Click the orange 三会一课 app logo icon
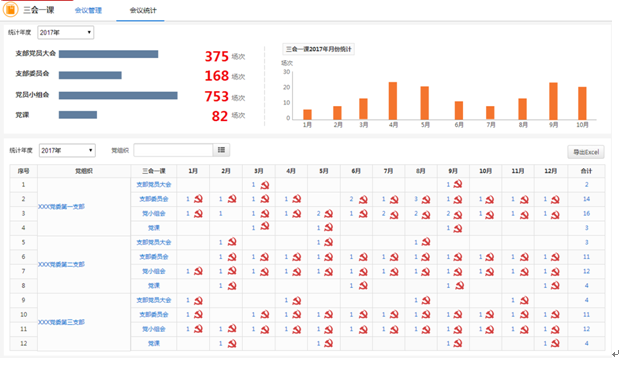Viewport: 624px width, 373px height. click(x=10, y=10)
